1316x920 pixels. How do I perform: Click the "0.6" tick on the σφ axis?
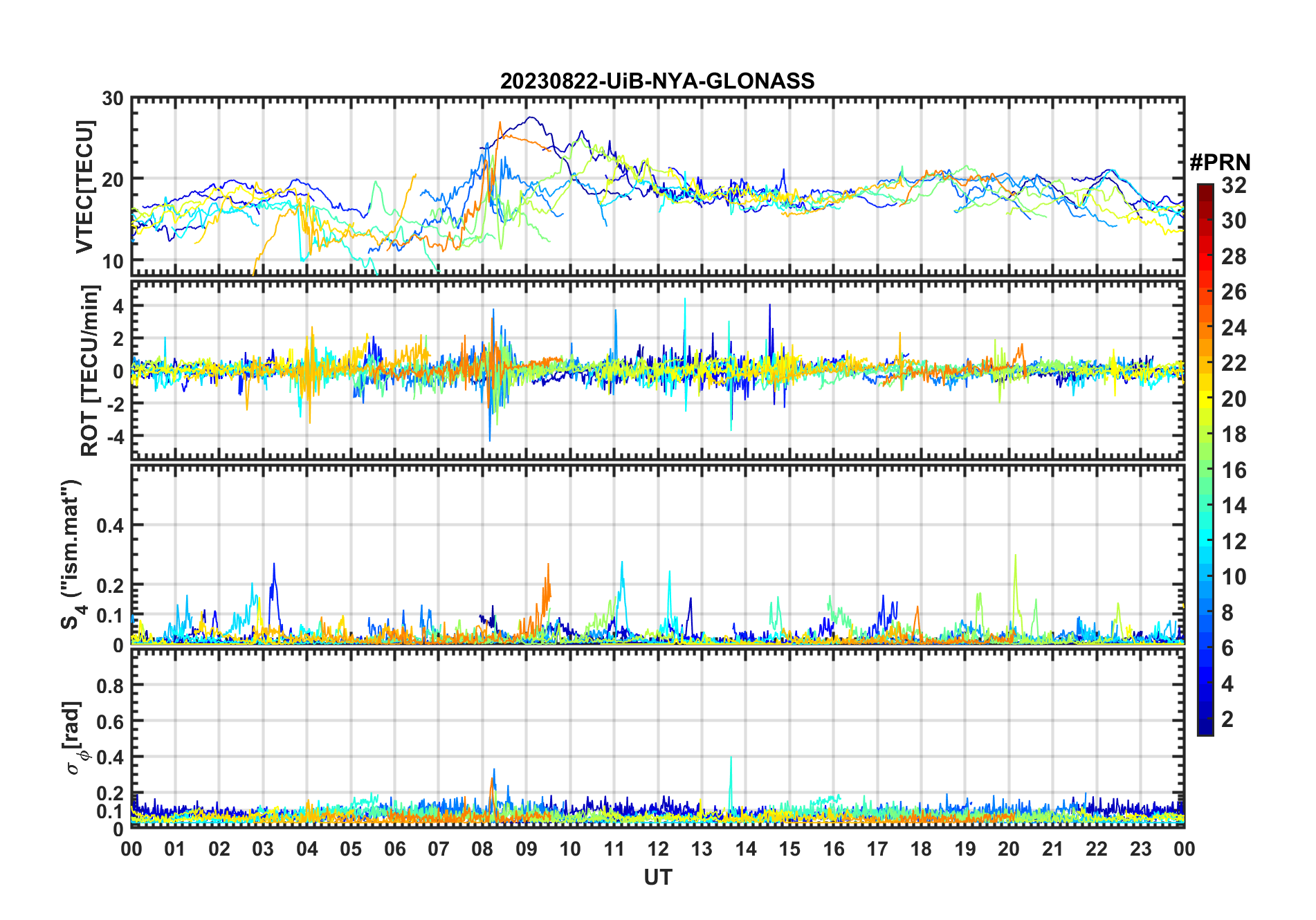[x=110, y=721]
